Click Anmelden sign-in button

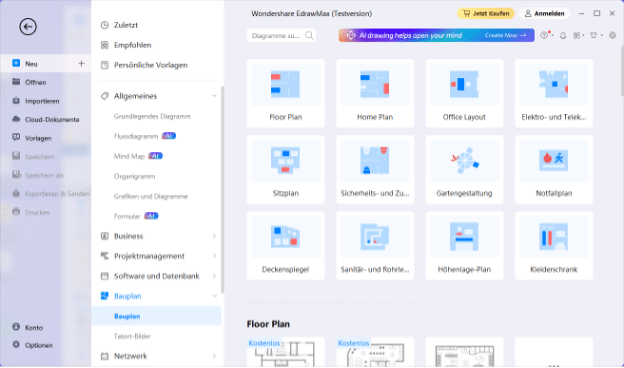544,14
